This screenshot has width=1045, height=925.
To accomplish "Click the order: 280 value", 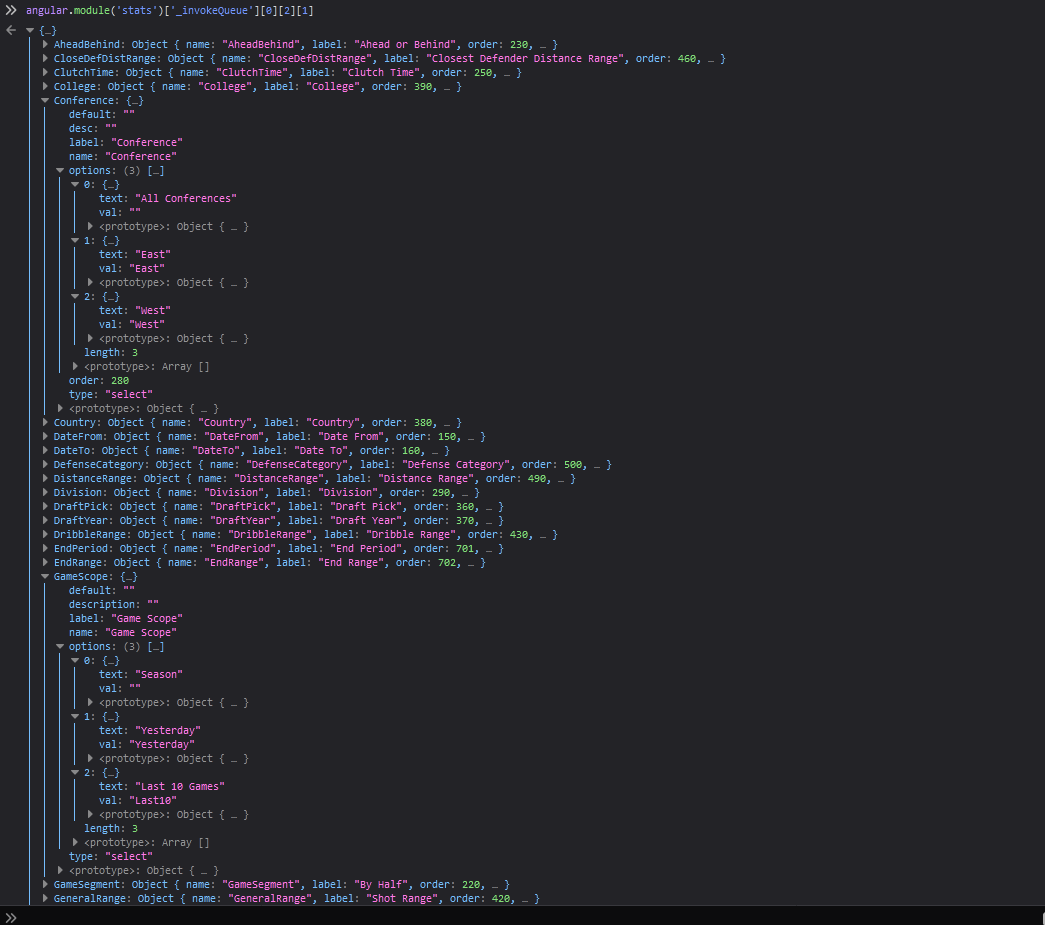I will point(120,380).
